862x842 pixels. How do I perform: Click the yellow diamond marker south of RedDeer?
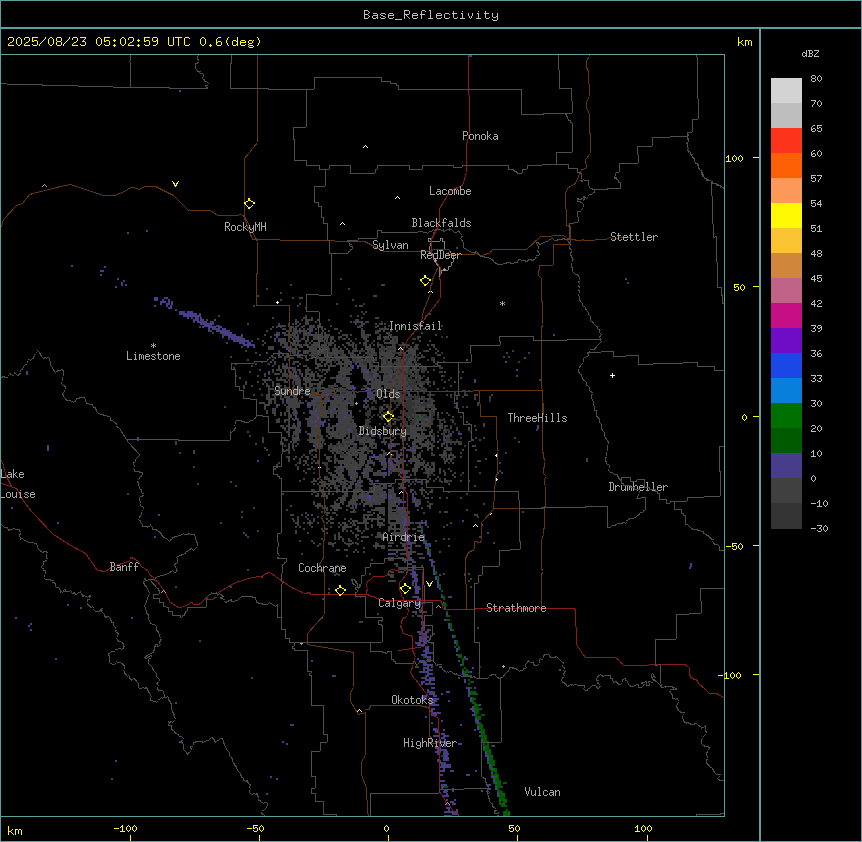426,281
